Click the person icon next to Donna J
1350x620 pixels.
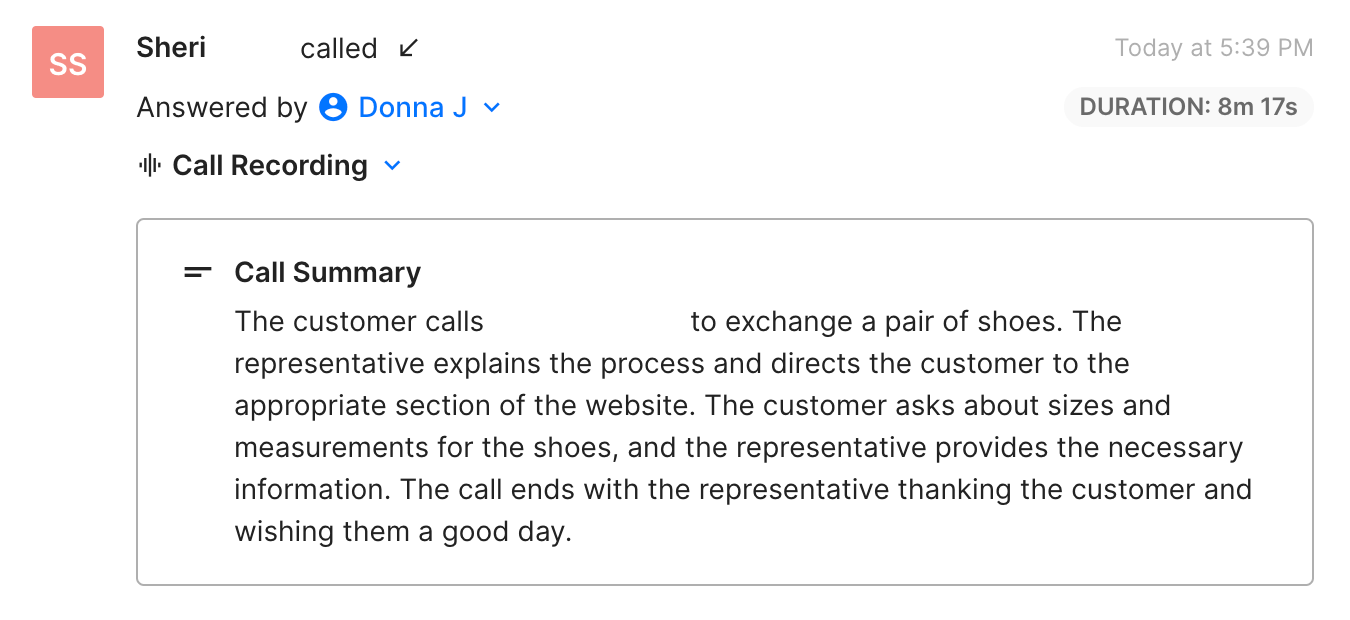(333, 107)
